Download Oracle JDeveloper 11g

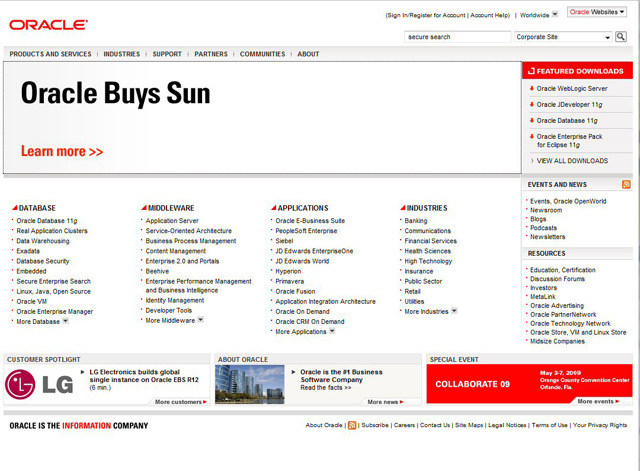[x=569, y=104]
